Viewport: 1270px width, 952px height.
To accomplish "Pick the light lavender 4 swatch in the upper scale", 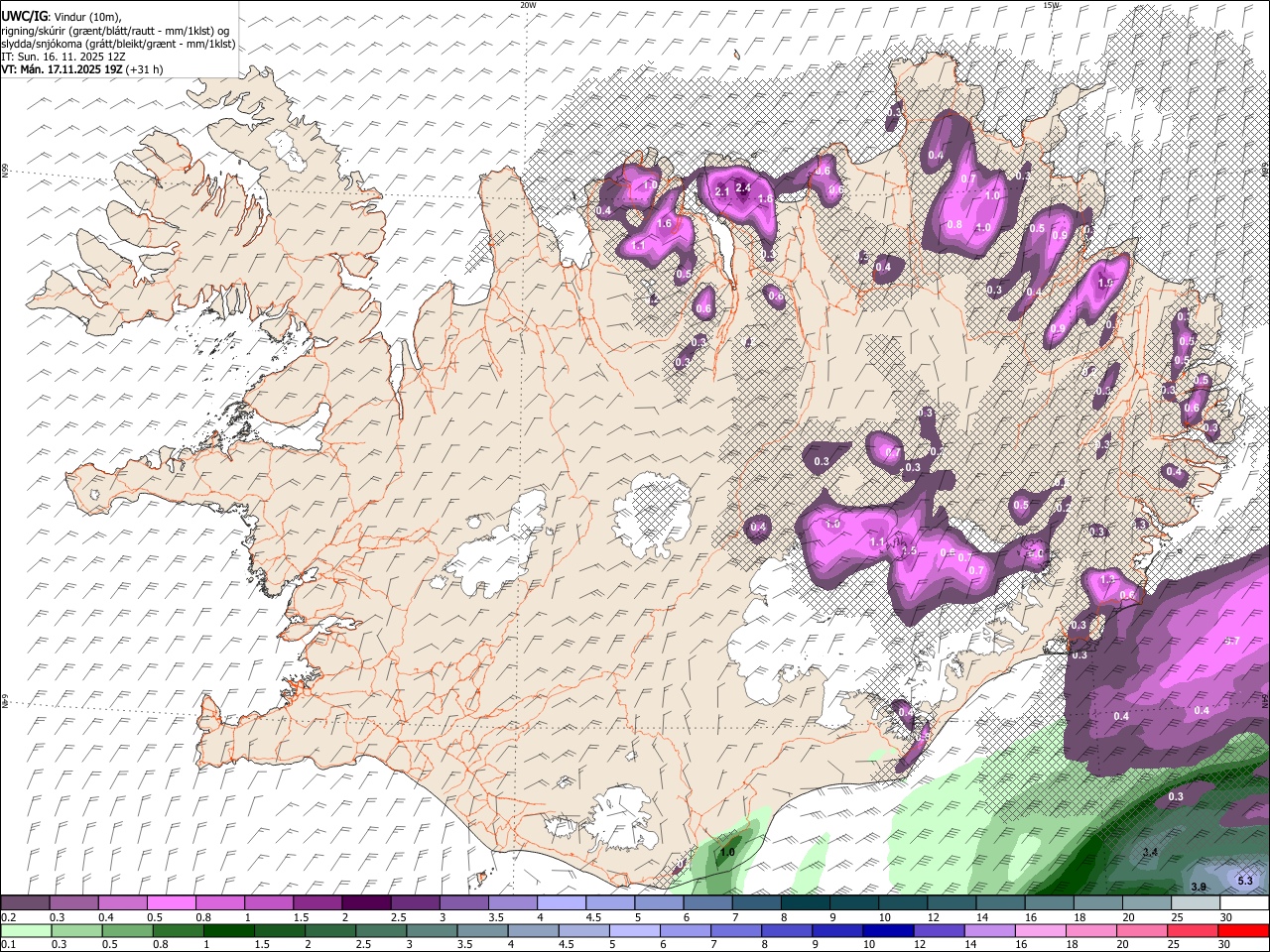I will [561, 902].
